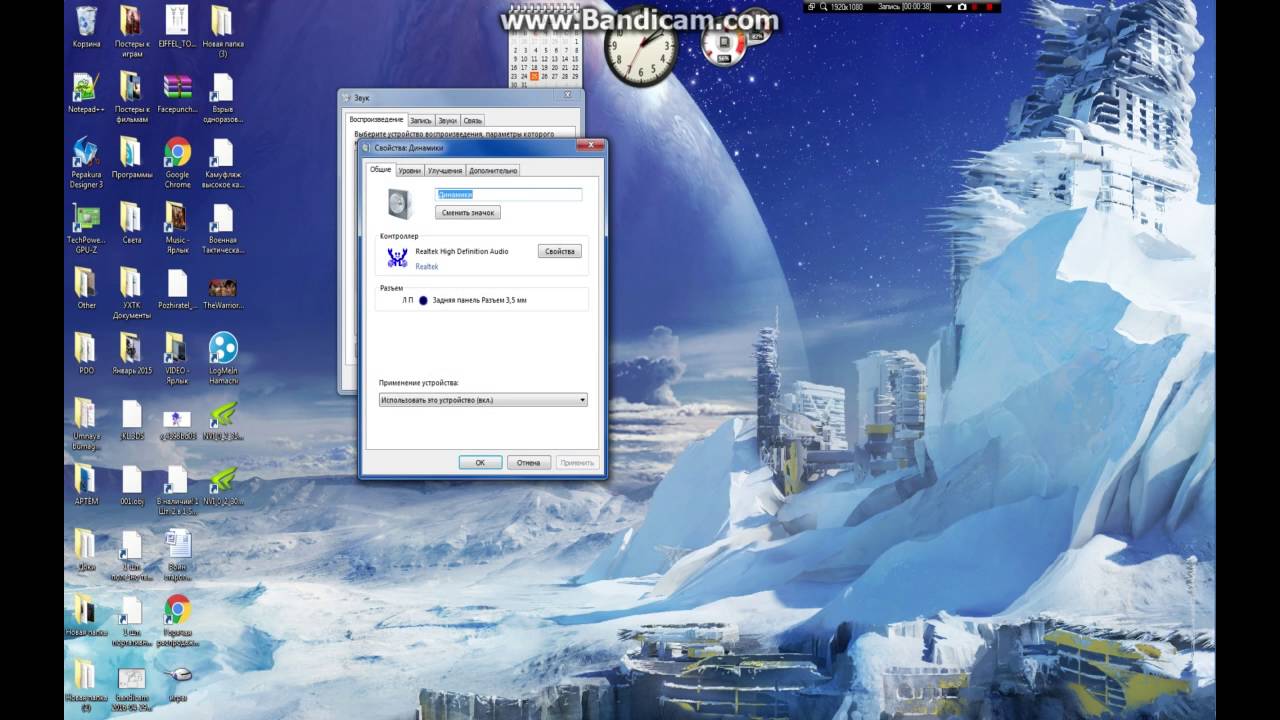Select Воспроизведение tab in Звук window
The image size is (1280, 720).
pos(376,119)
